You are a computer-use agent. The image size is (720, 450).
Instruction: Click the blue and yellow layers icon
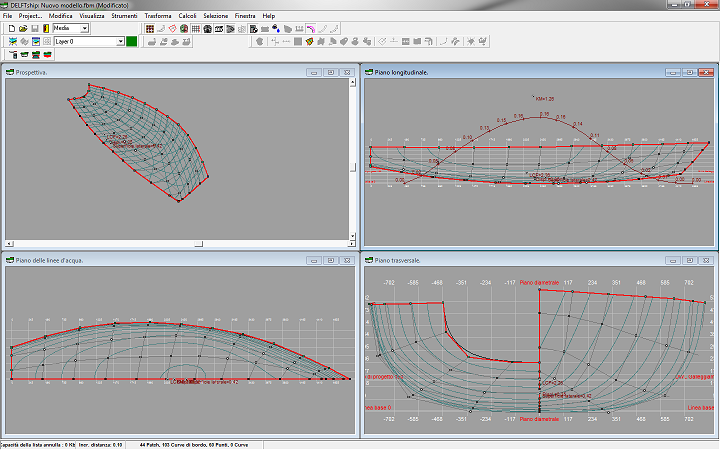(13, 41)
